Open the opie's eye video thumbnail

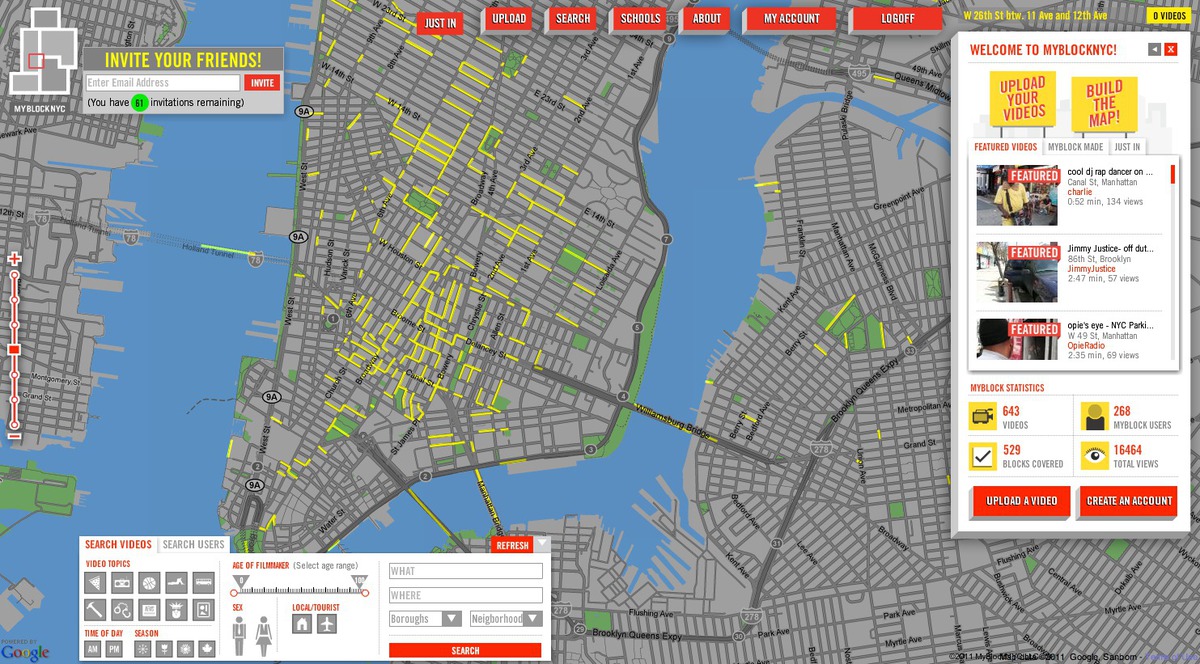[1017, 339]
